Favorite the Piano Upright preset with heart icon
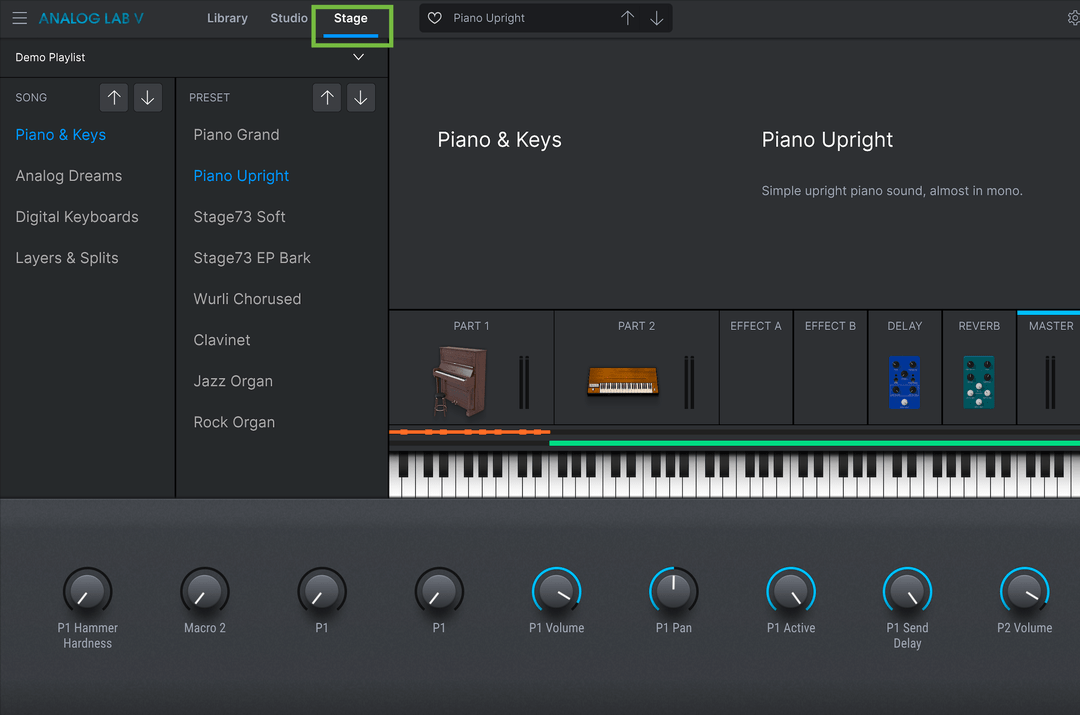 pos(435,18)
